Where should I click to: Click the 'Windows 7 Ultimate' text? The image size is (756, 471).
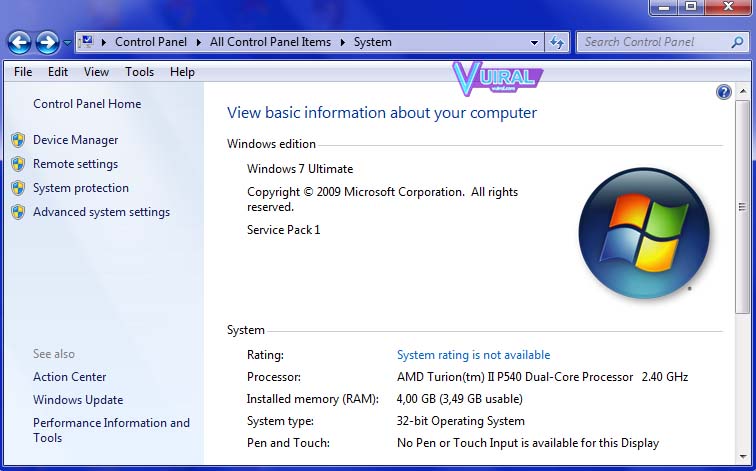300,169
